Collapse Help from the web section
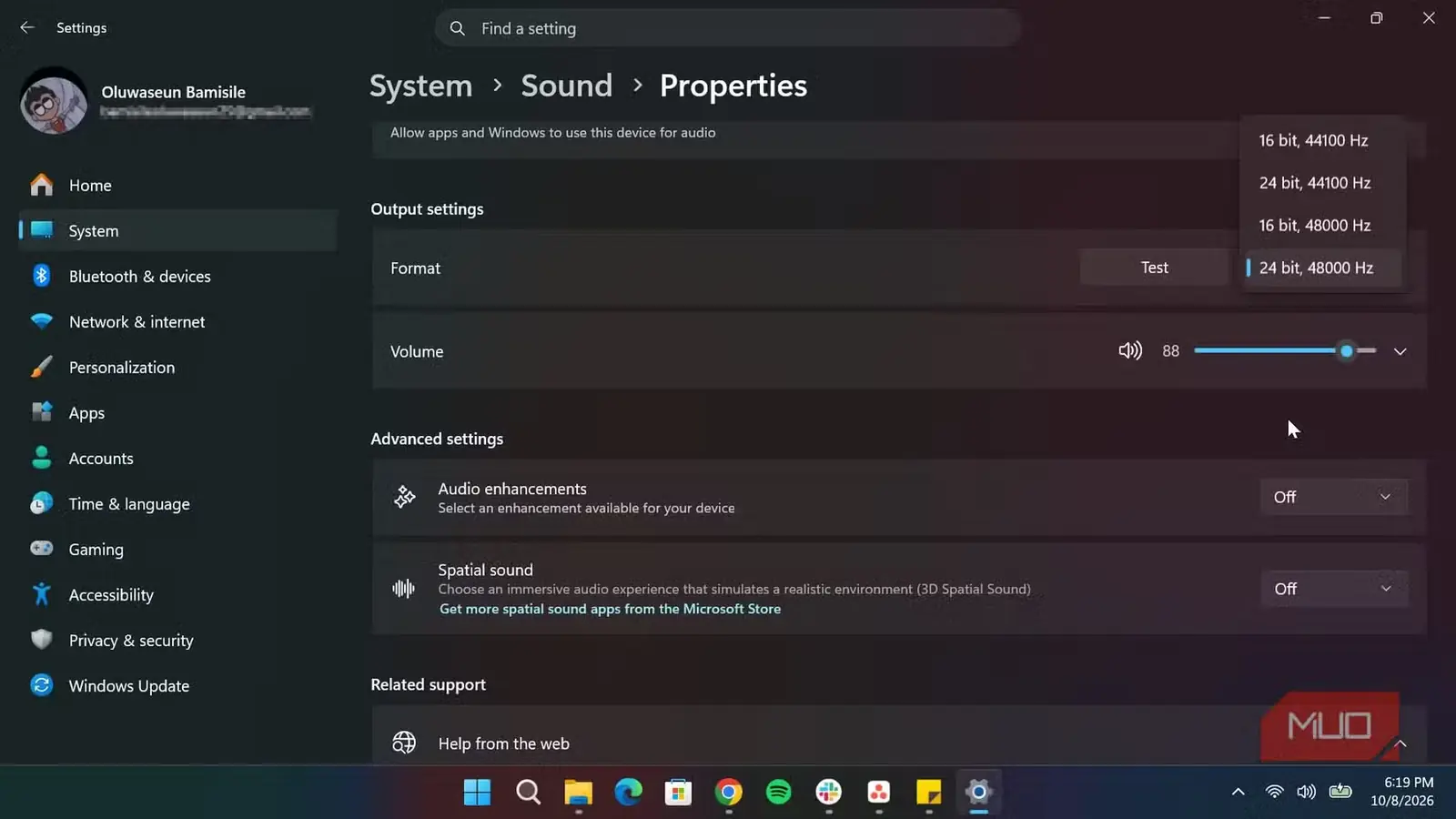This screenshot has height=819, width=1456. click(1400, 743)
